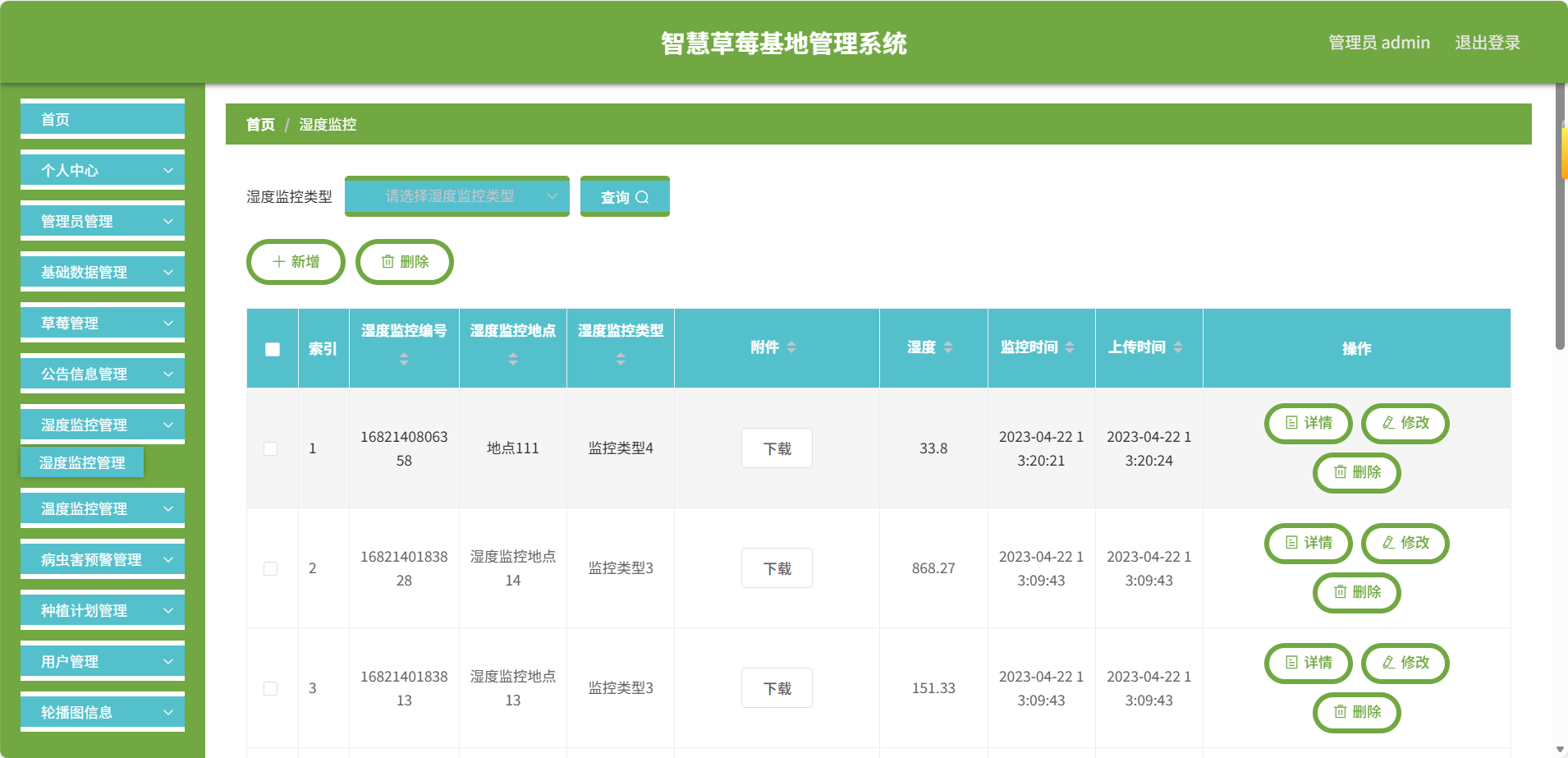Image resolution: width=1568 pixels, height=758 pixels.
Task: Expand the 用户管理 sidebar menu
Action: 103,661
